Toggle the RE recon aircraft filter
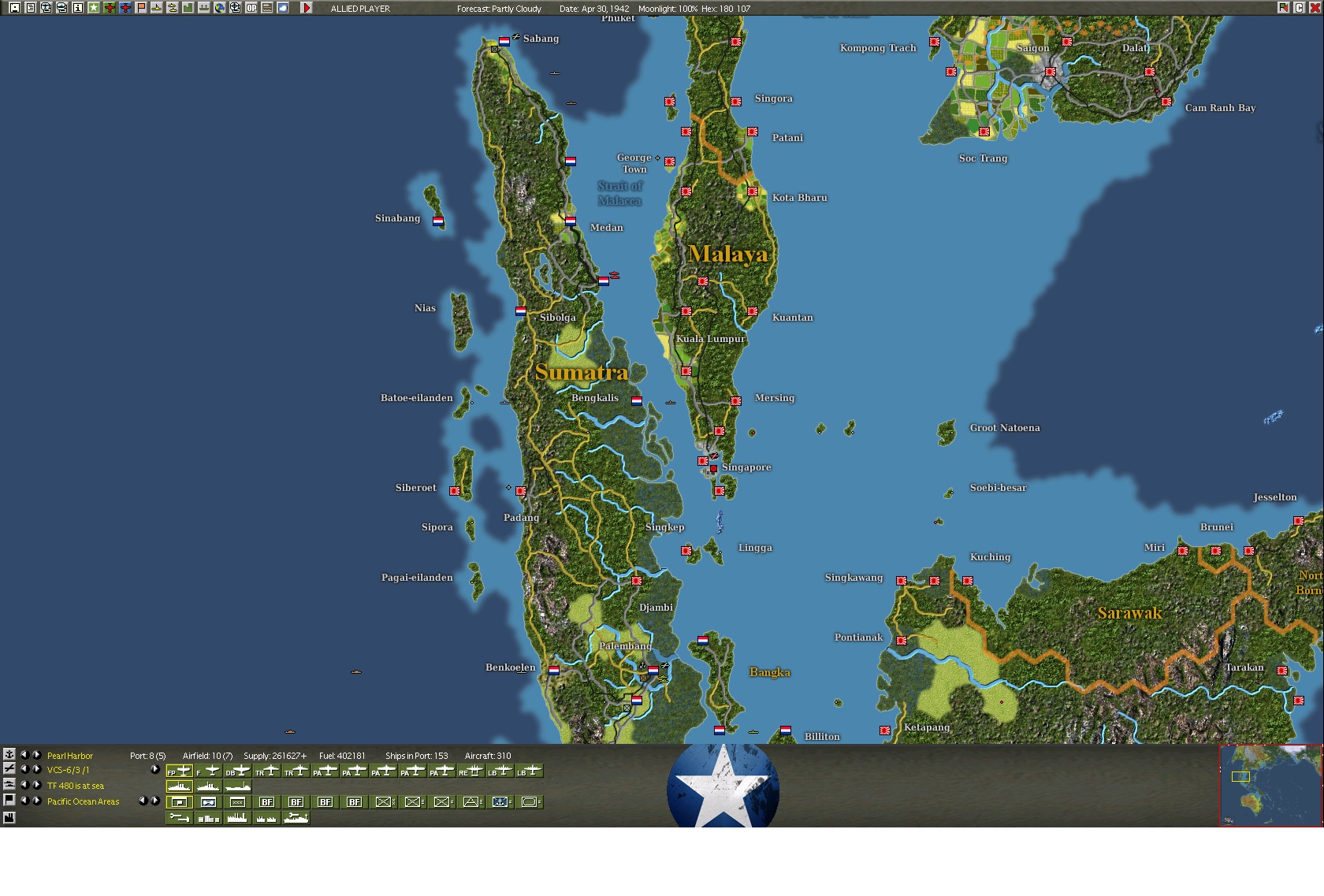The height and width of the screenshot is (896, 1324). (x=470, y=771)
